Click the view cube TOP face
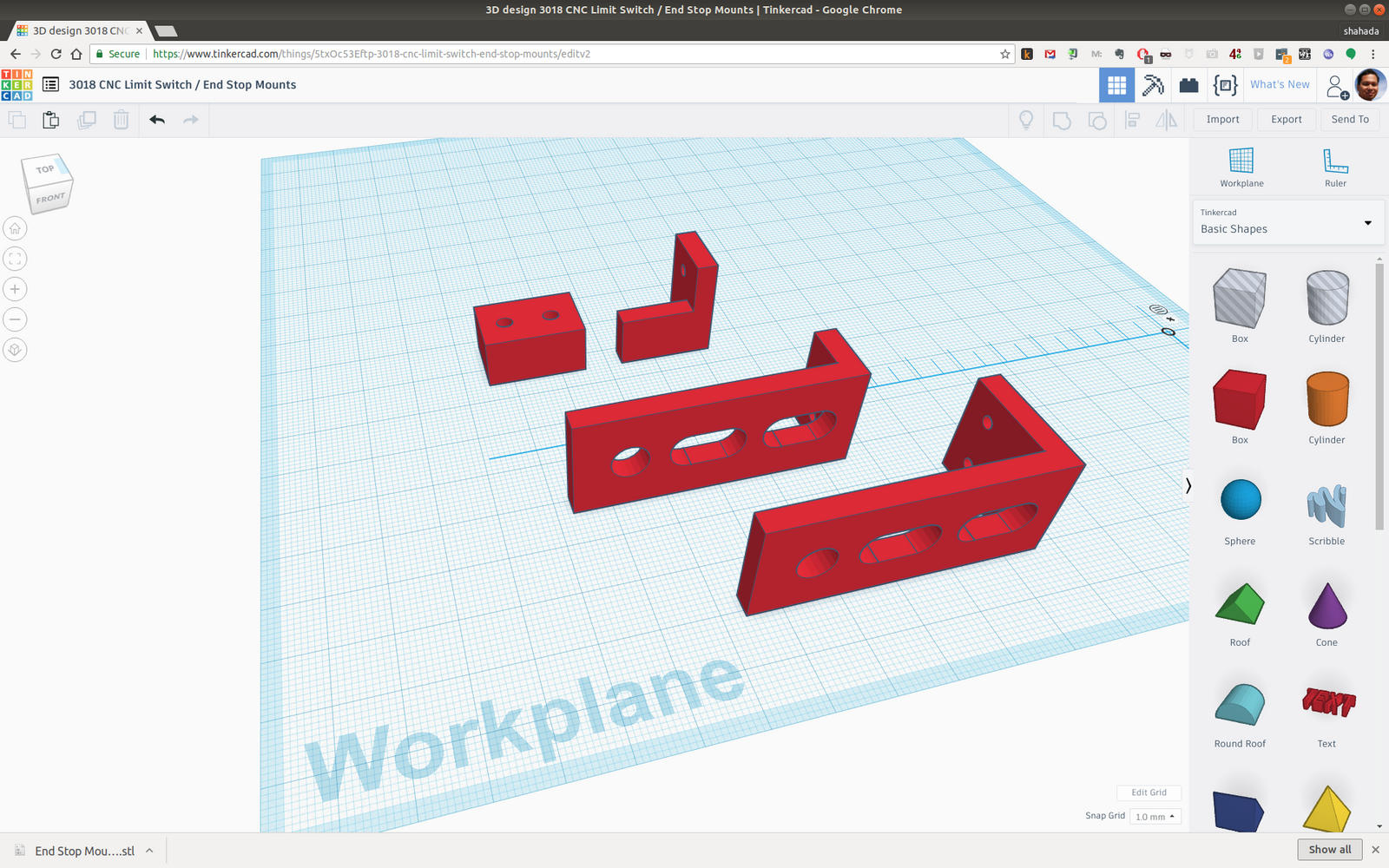Image resolution: width=1389 pixels, height=868 pixels. coord(45,169)
